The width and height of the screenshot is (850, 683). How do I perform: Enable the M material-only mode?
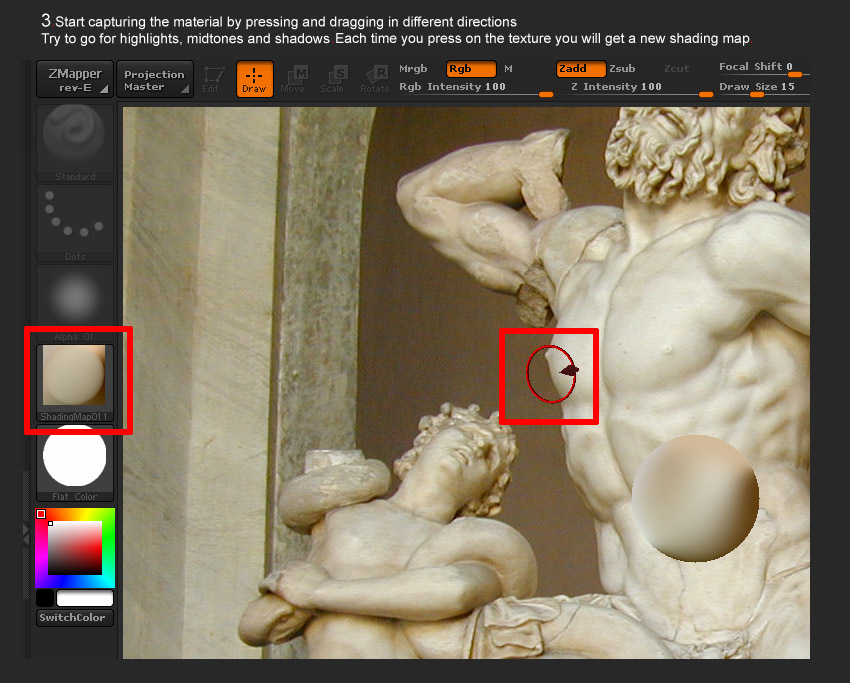(x=508, y=69)
